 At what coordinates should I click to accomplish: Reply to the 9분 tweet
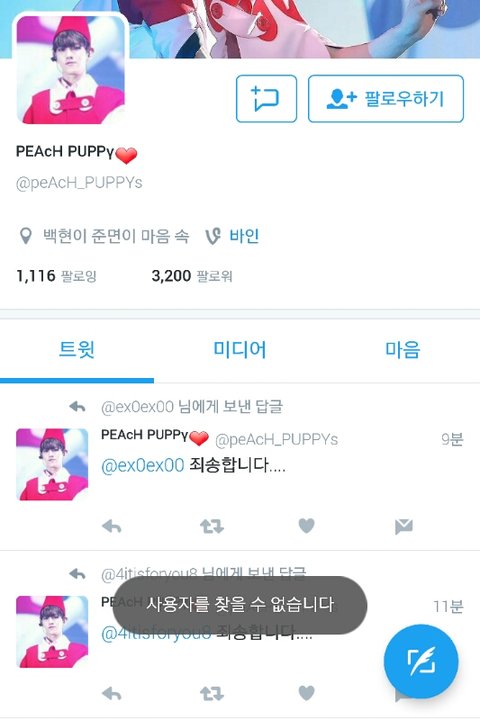pos(112,526)
